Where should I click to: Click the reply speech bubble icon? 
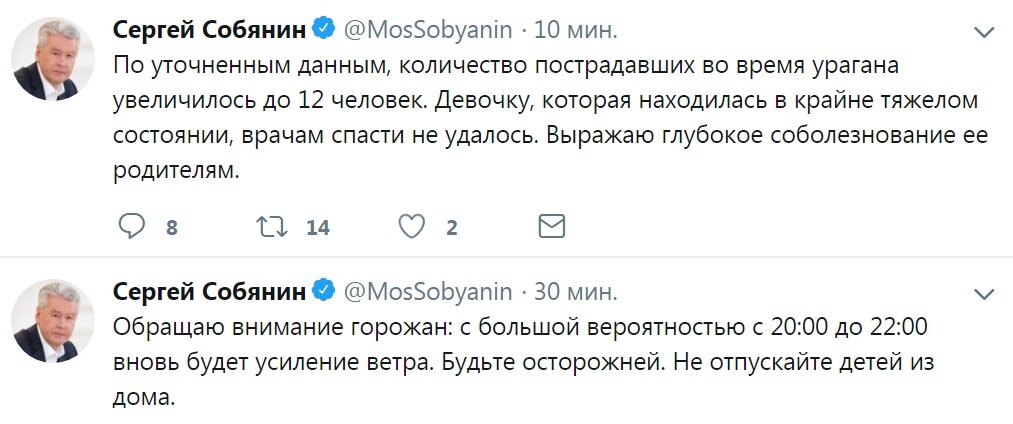point(133,227)
